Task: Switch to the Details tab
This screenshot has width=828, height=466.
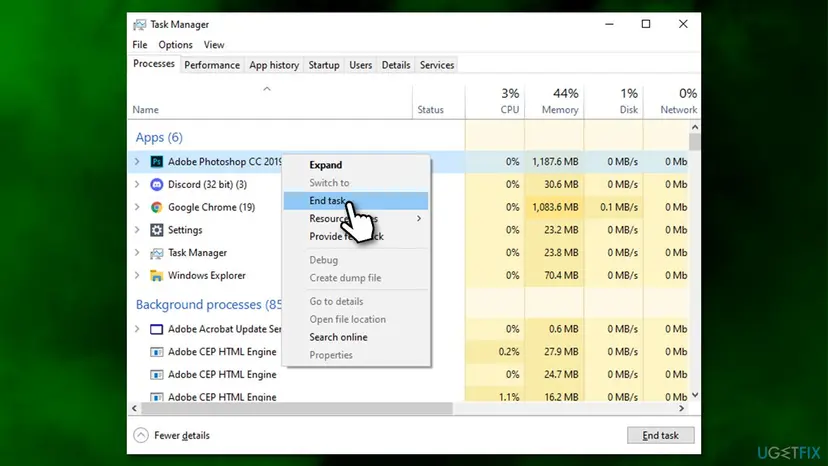Action: click(x=396, y=65)
